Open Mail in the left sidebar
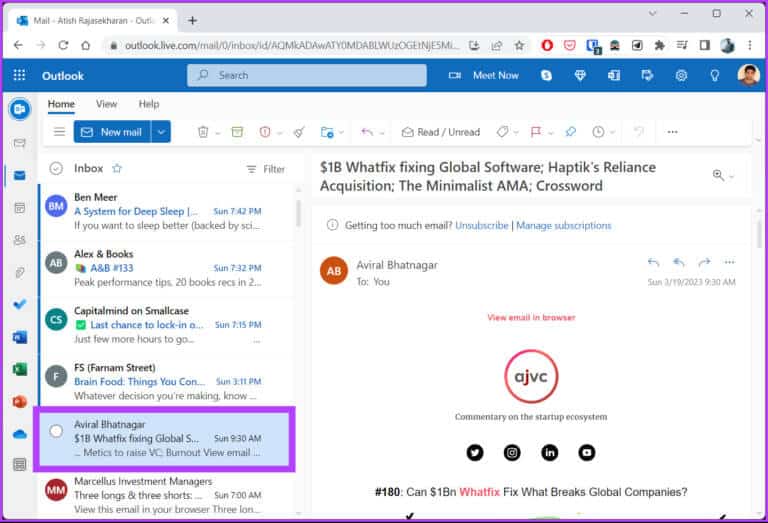Screen dimensions: 768x523 20,175
